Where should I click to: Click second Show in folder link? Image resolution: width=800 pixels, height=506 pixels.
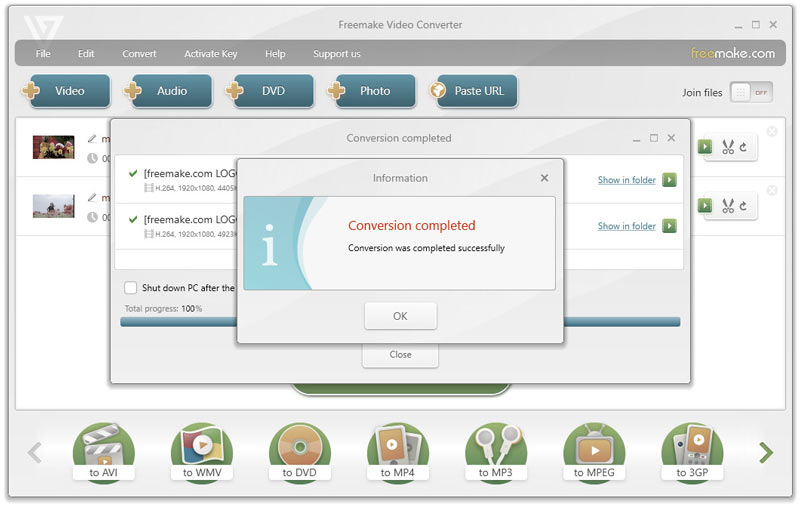tap(627, 226)
